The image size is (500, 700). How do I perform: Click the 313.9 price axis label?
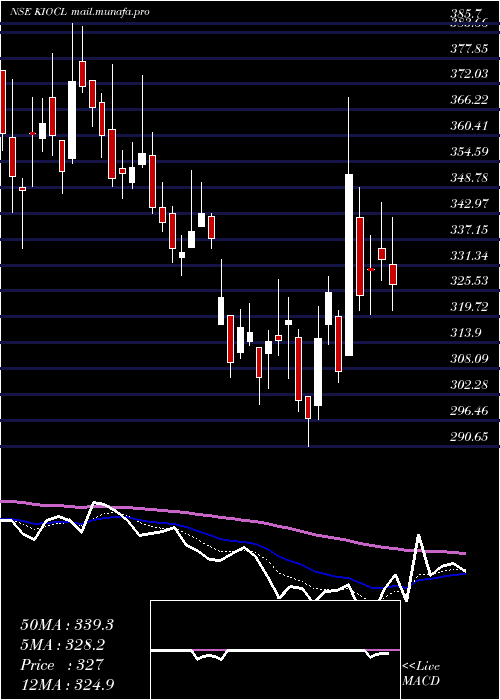click(466, 333)
